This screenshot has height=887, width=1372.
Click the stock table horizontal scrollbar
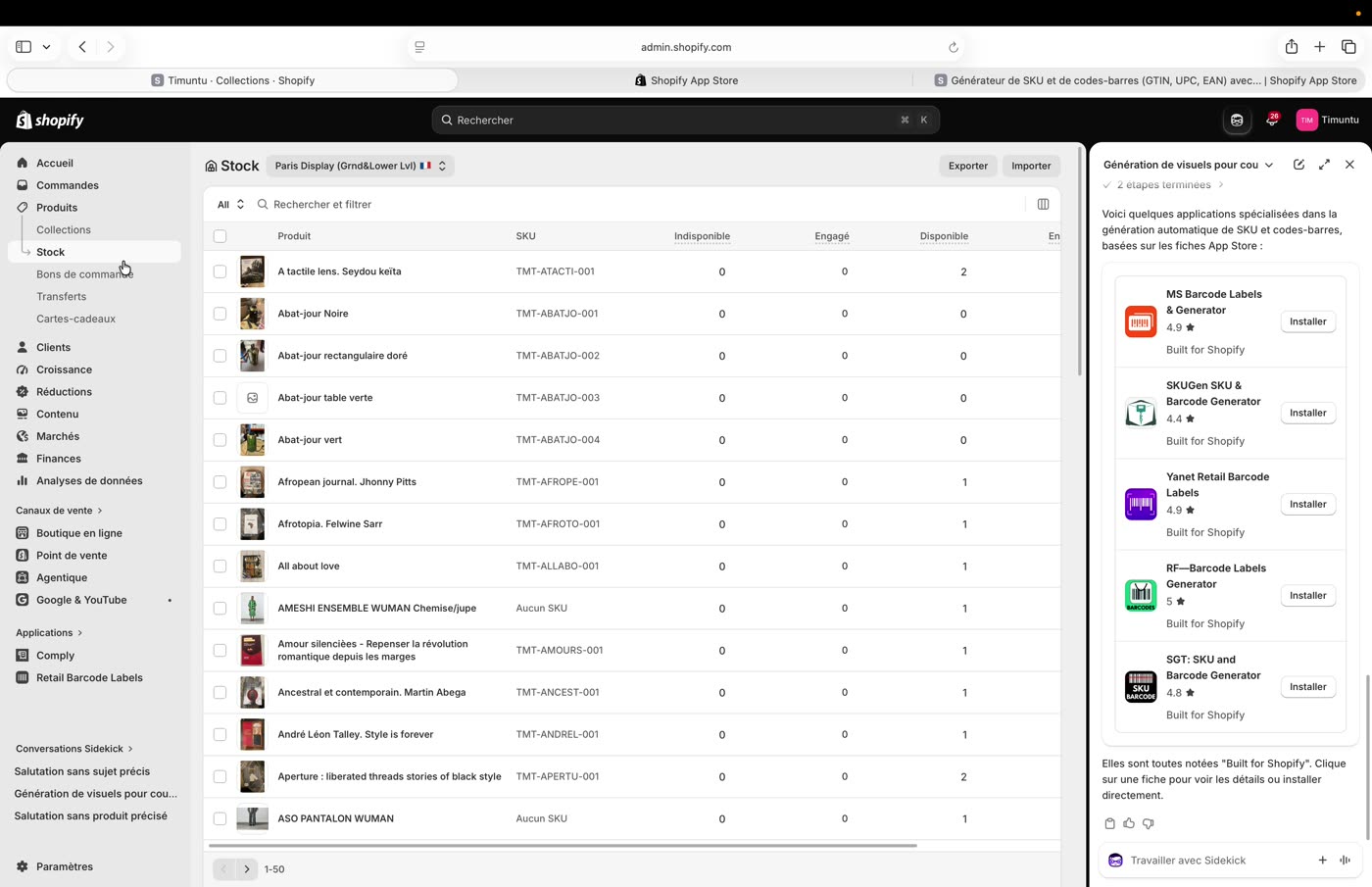point(563,845)
